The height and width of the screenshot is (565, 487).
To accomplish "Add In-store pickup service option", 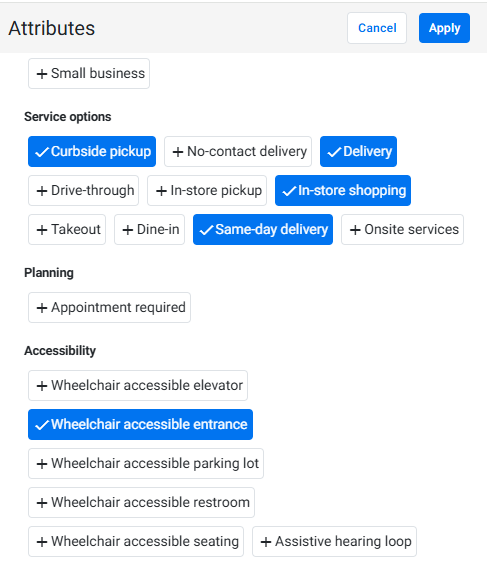I will pyautogui.click(x=207, y=191).
